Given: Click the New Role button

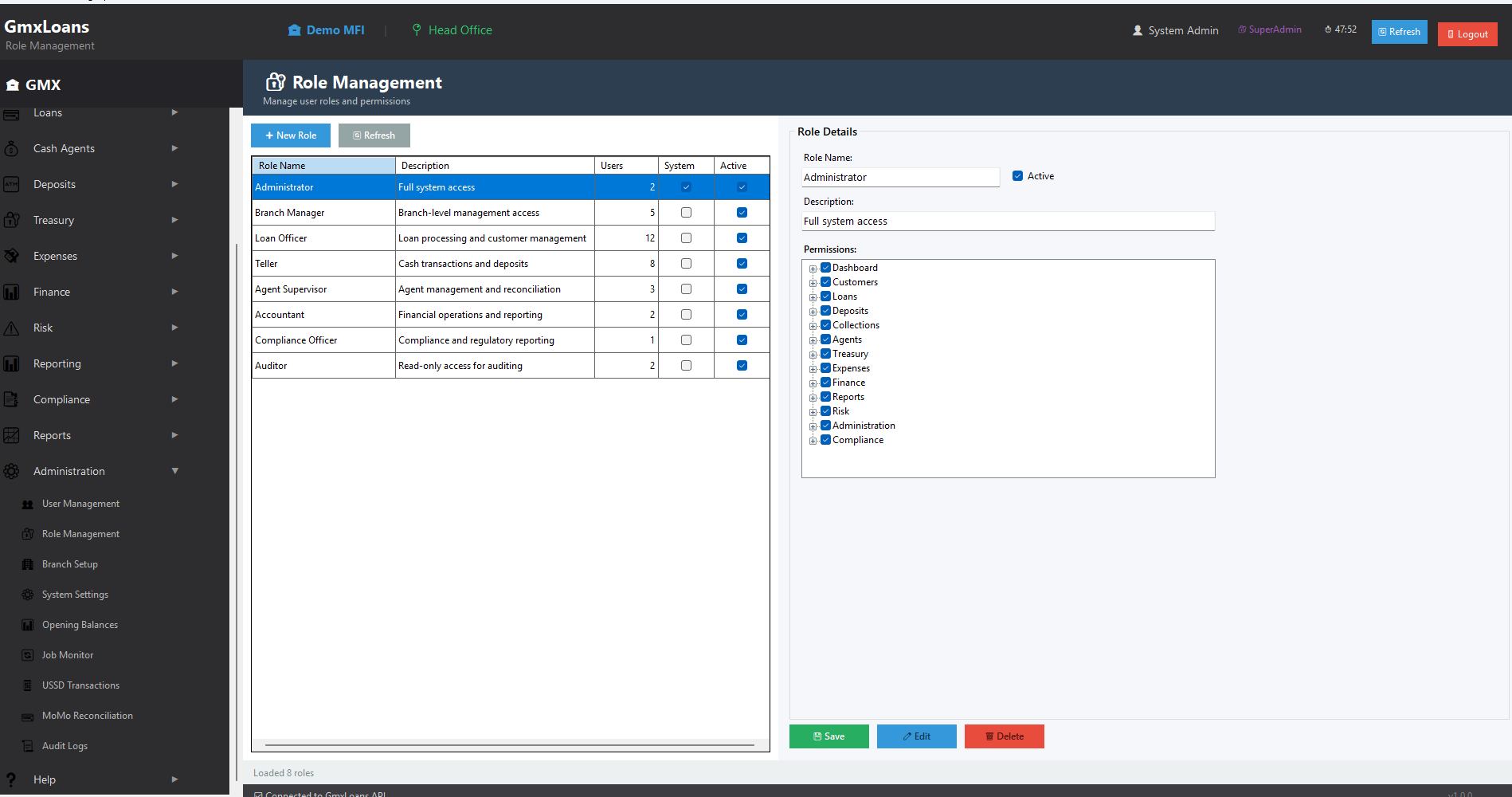Looking at the screenshot, I should click(291, 135).
